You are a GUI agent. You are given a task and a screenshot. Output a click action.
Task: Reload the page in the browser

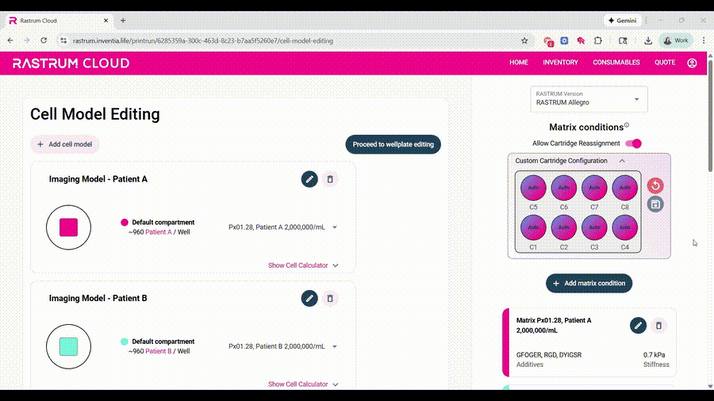click(x=44, y=41)
